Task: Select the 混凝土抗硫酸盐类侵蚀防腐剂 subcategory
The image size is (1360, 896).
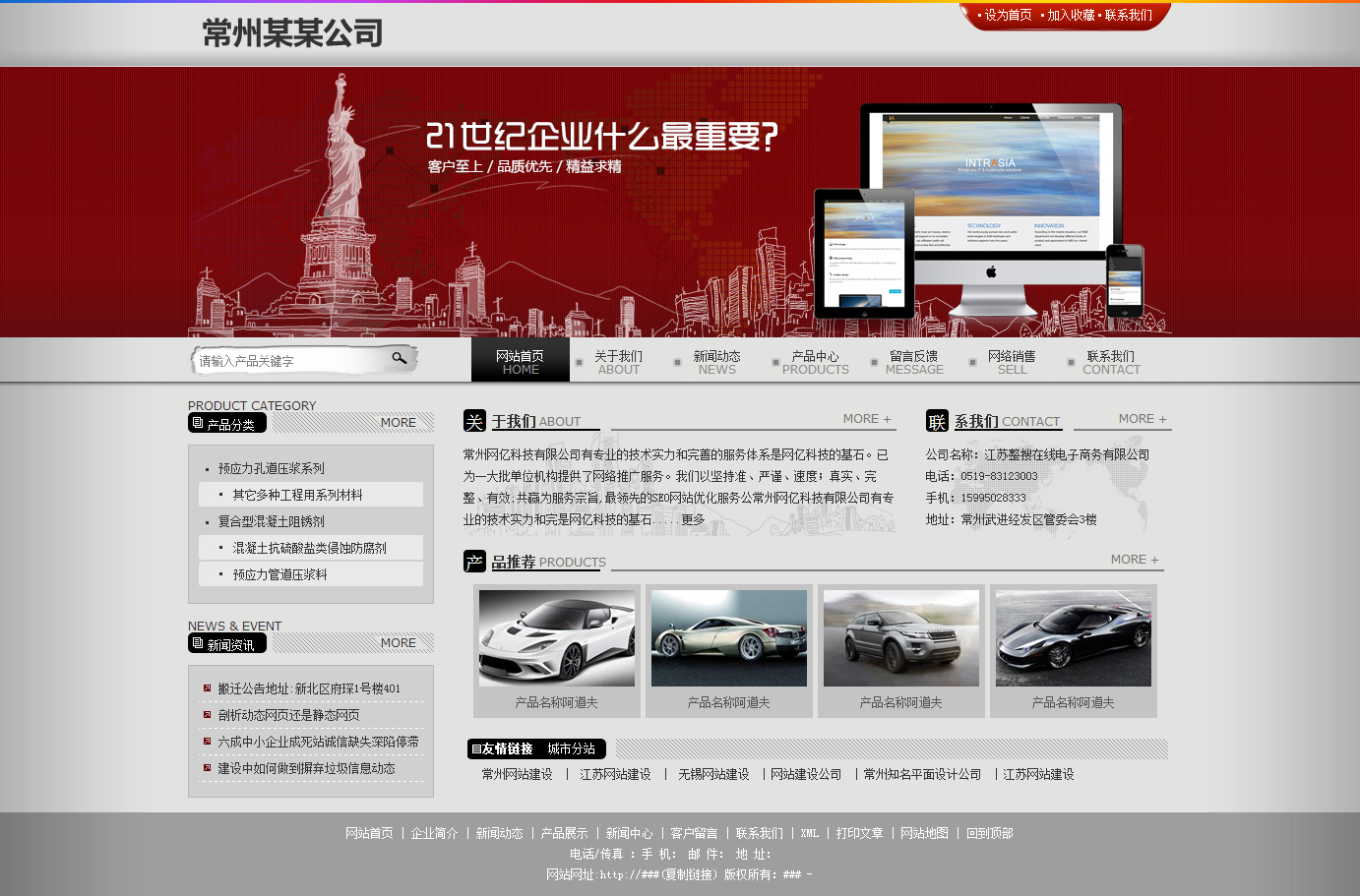Action: click(309, 548)
